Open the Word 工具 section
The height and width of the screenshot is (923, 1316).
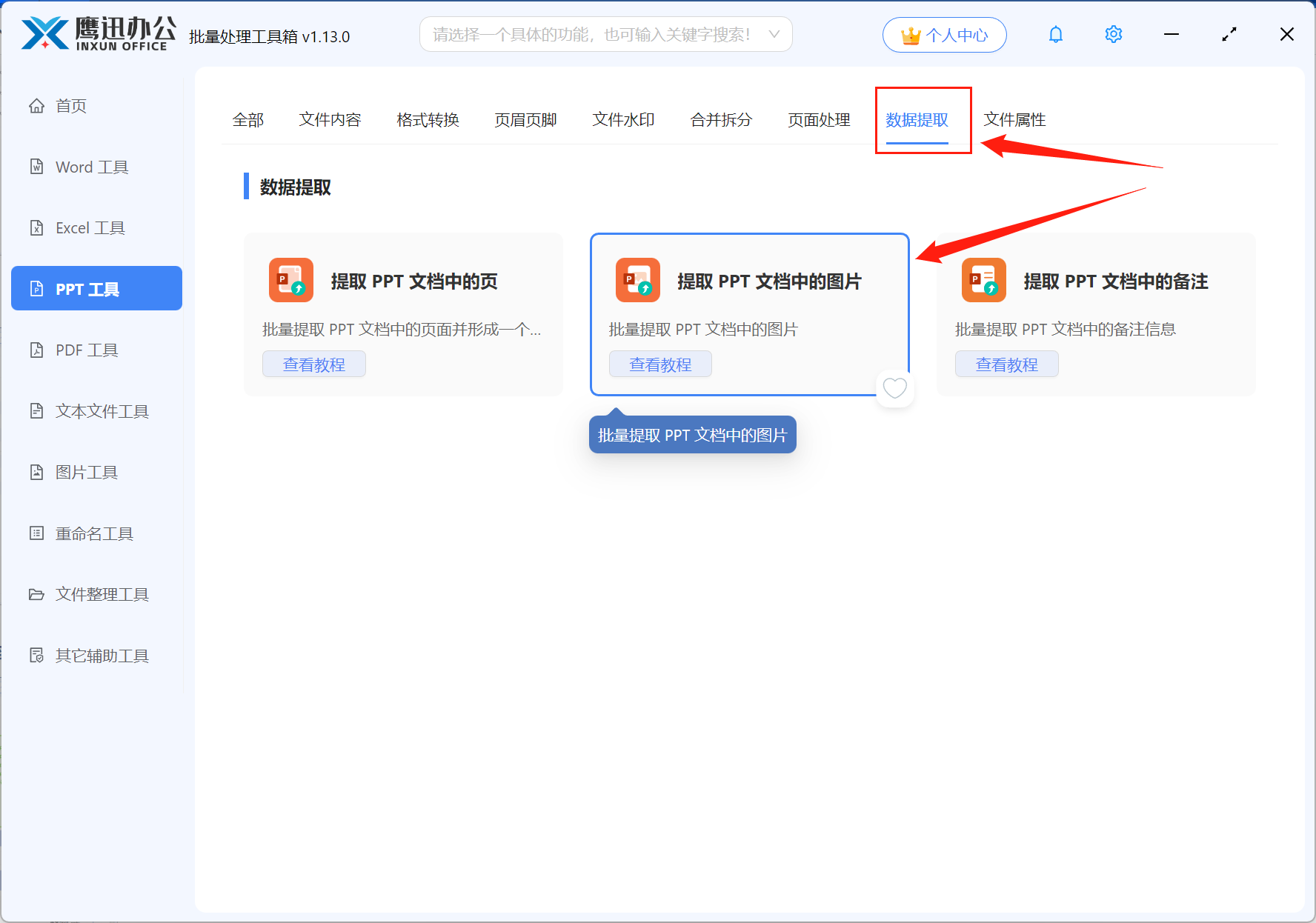(90, 167)
